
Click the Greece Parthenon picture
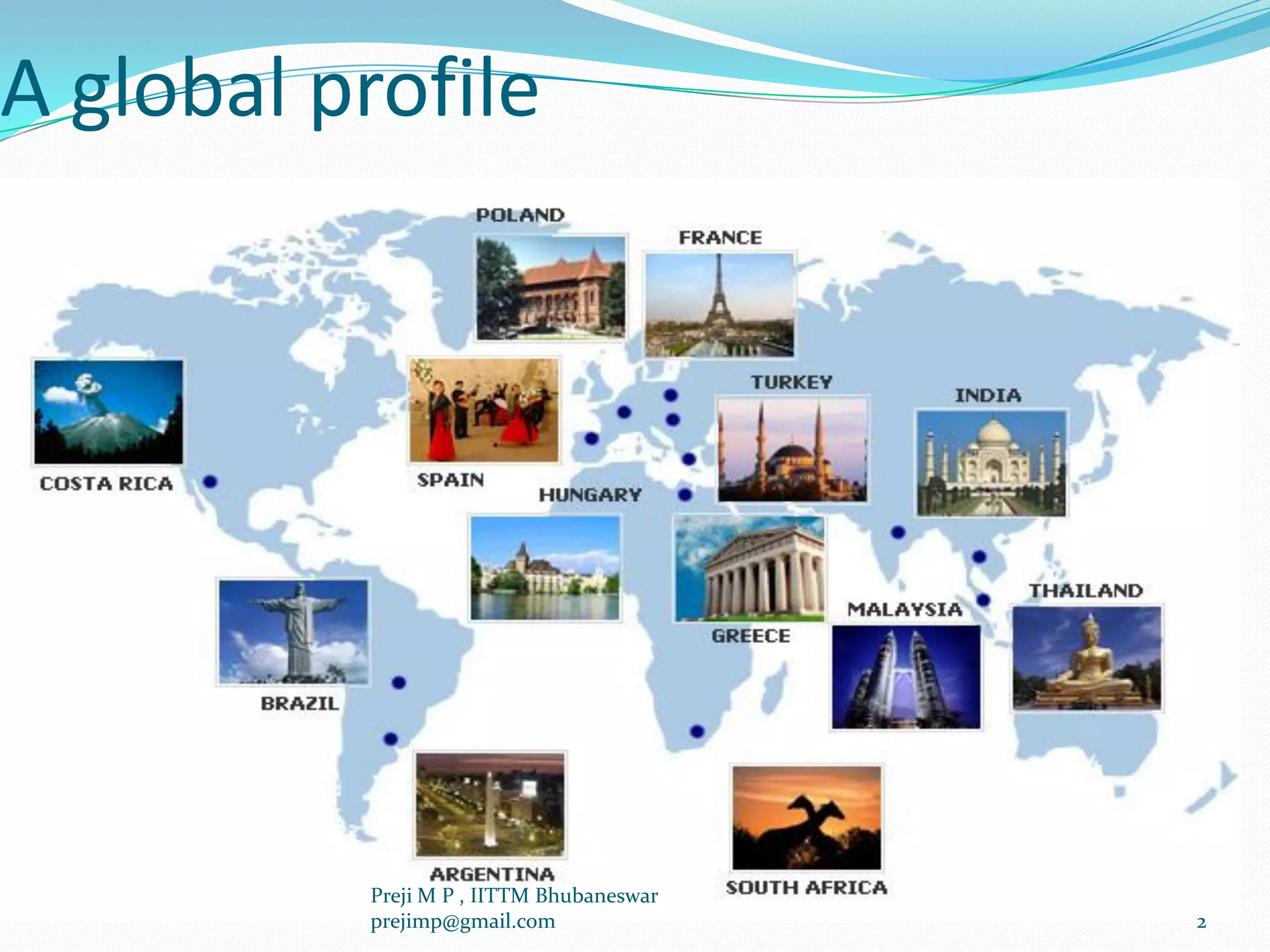[x=750, y=568]
